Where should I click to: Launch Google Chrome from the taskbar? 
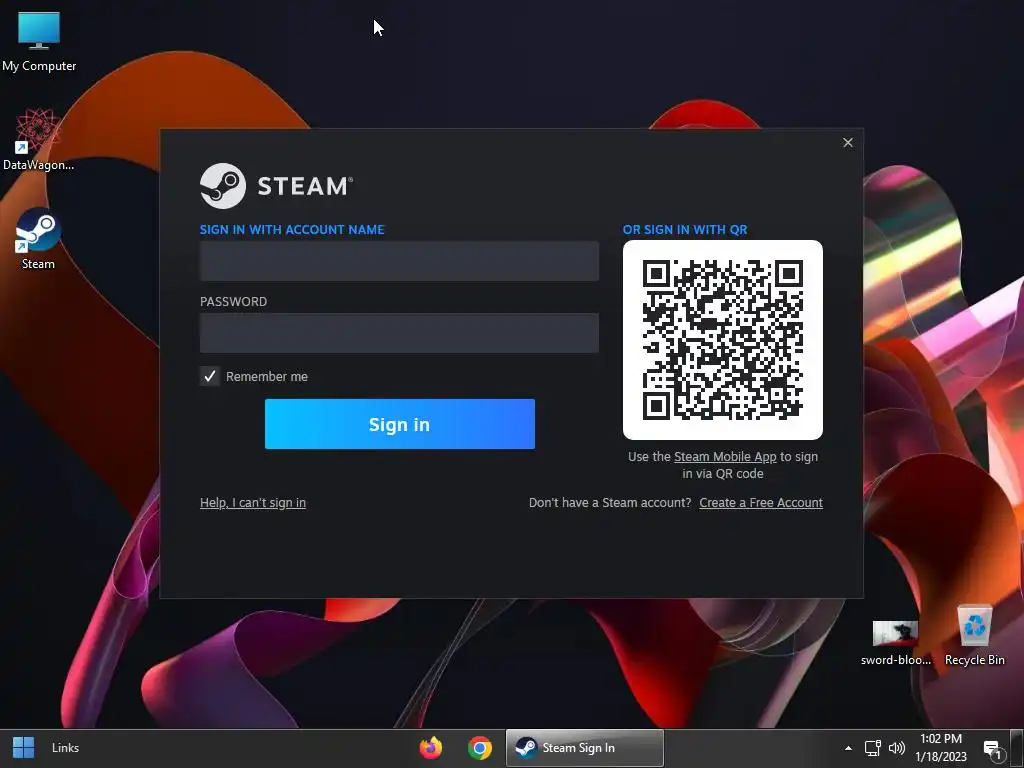[x=480, y=748]
